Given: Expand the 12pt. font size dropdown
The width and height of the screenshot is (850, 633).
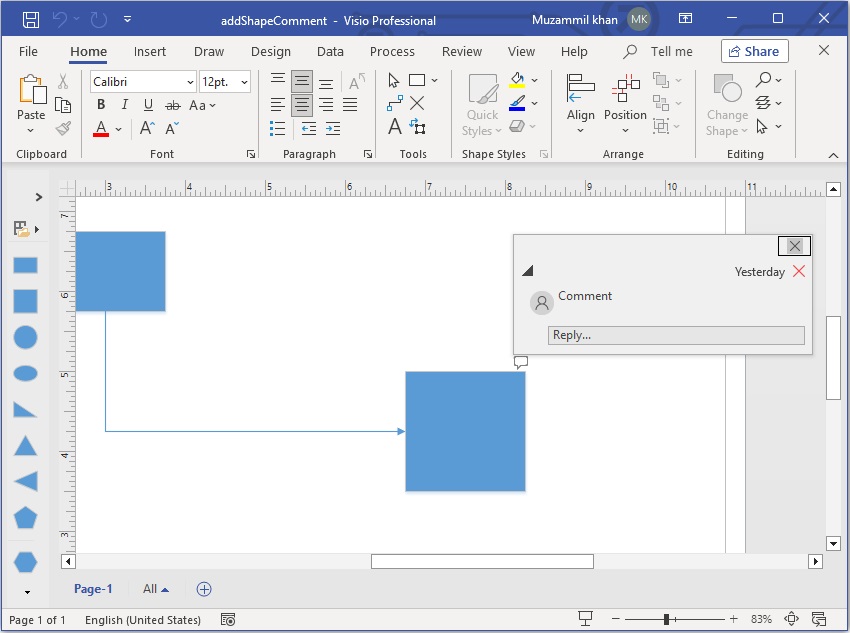Looking at the screenshot, I should [x=246, y=82].
